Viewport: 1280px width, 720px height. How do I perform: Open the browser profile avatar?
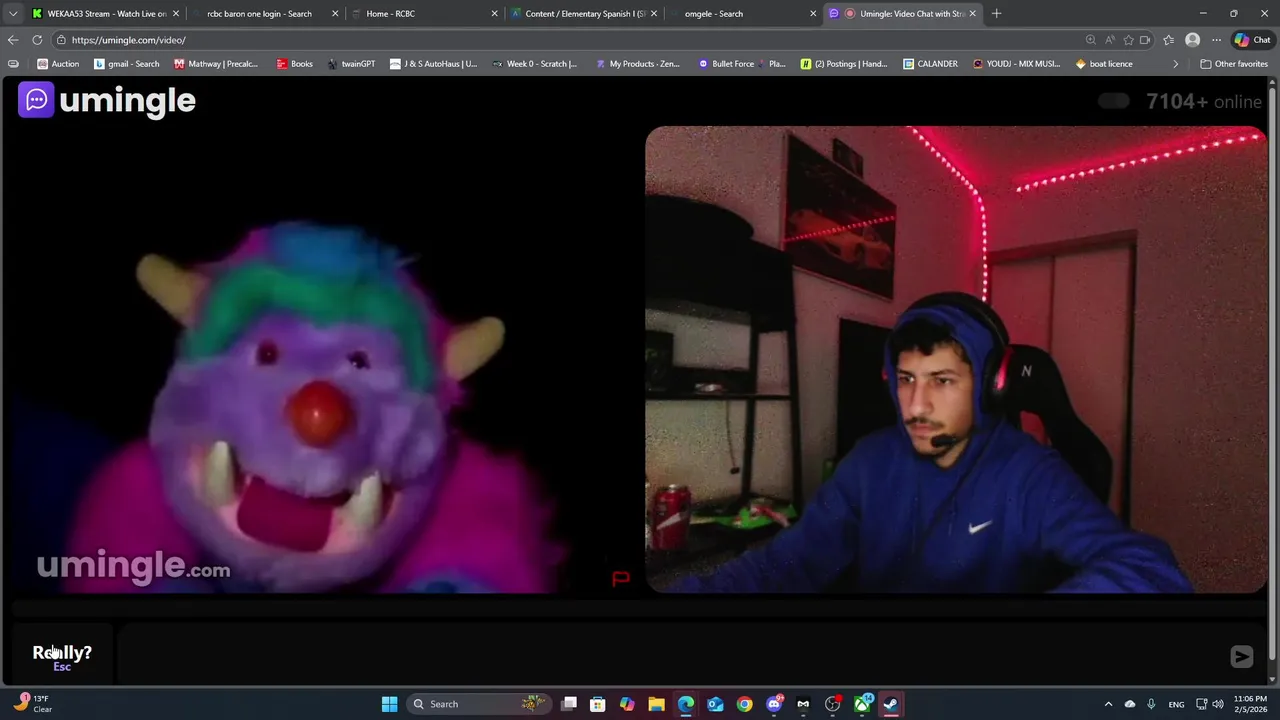1192,40
